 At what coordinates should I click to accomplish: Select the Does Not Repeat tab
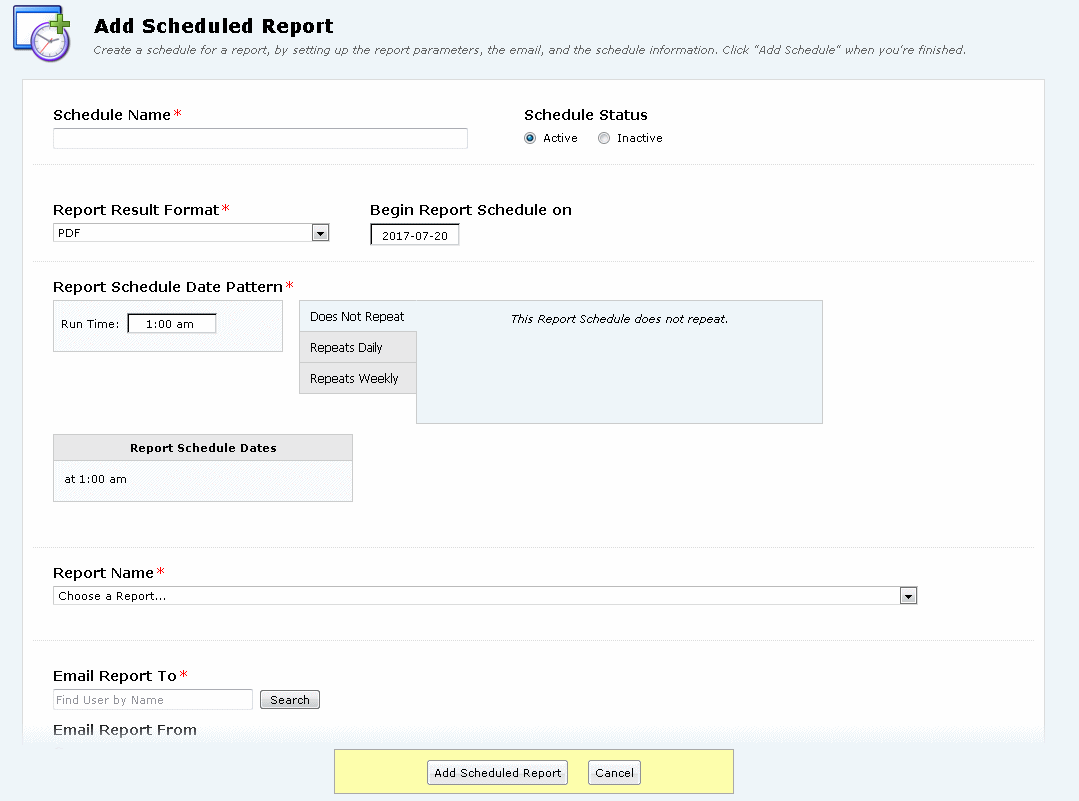coord(357,317)
